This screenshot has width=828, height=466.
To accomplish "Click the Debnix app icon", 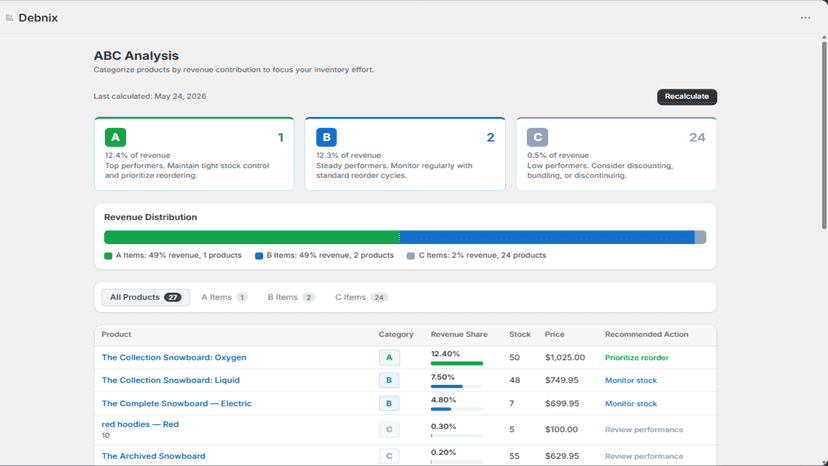I will 9,18.
